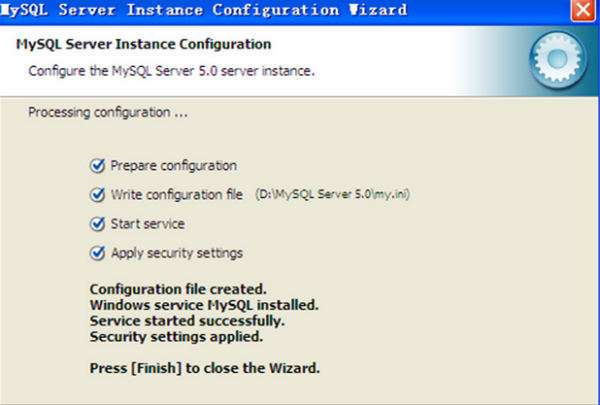Click the Security settings applied message
This screenshot has width=600, height=405.
click(176, 337)
